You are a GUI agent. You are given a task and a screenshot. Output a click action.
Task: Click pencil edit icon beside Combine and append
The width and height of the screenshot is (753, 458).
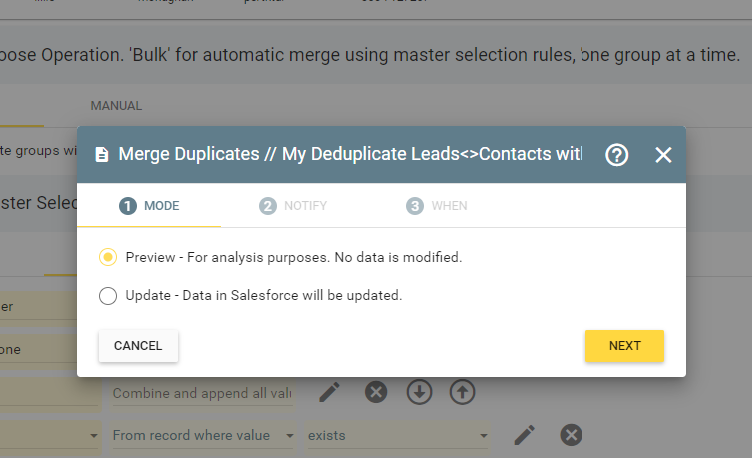(329, 392)
